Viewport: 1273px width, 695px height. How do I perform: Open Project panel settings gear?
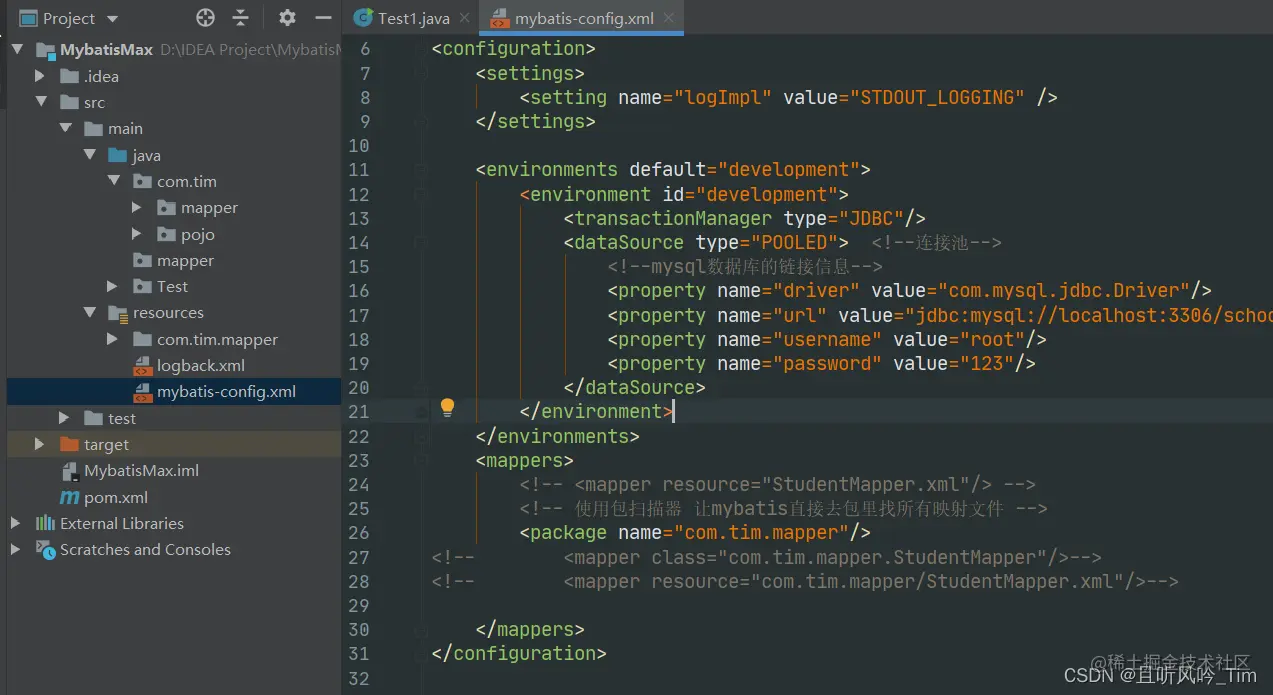click(x=287, y=18)
